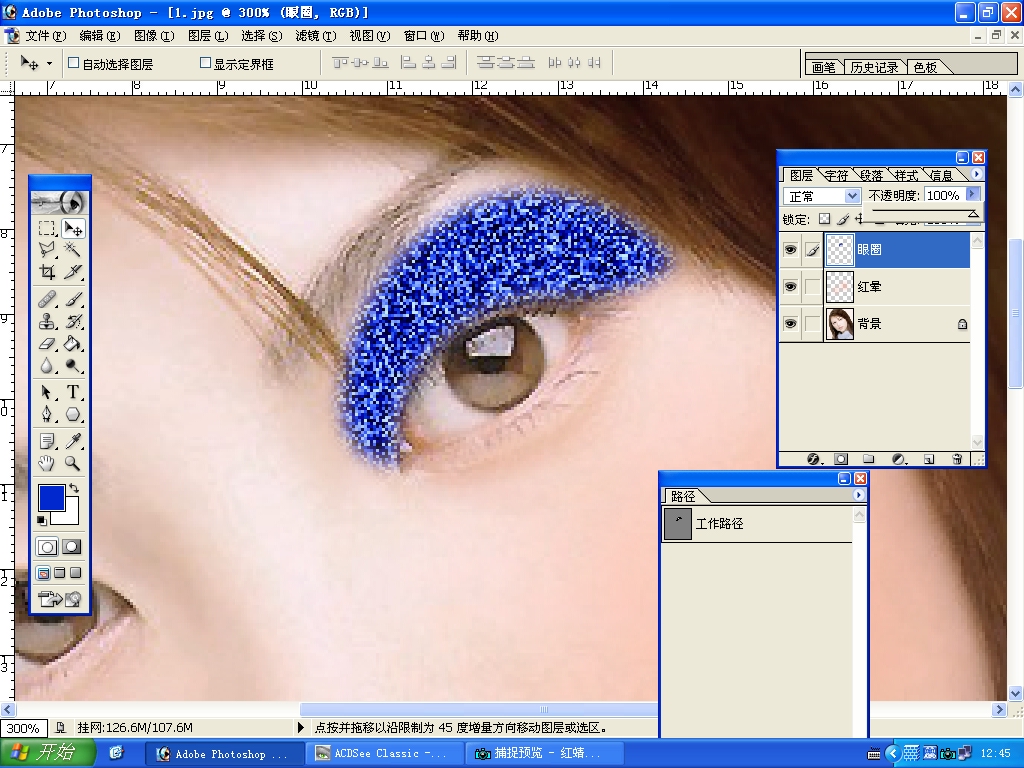Open the 文件 menu
Image resolution: width=1024 pixels, height=768 pixels.
click(46, 36)
